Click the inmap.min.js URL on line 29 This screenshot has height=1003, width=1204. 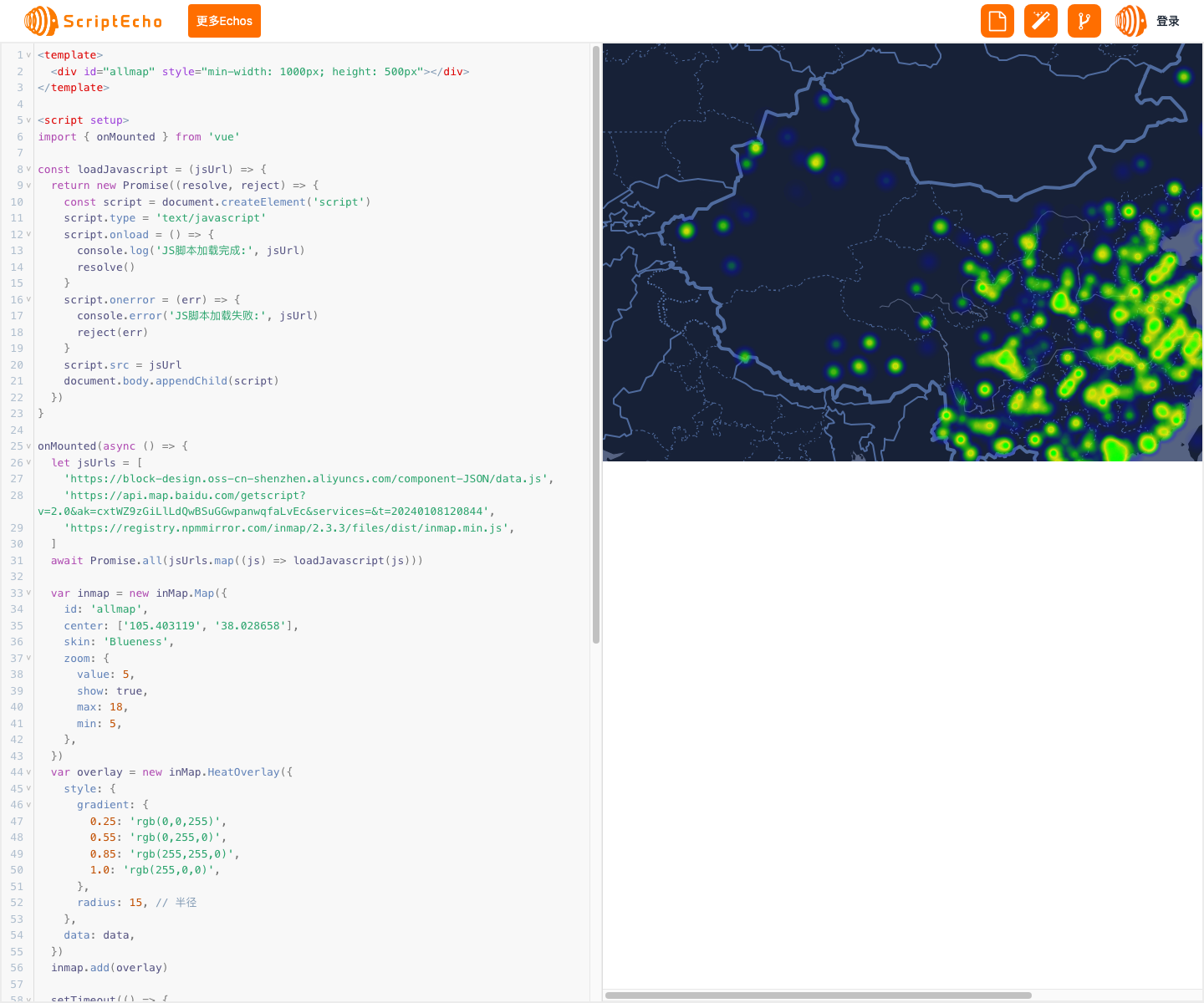tap(287, 528)
